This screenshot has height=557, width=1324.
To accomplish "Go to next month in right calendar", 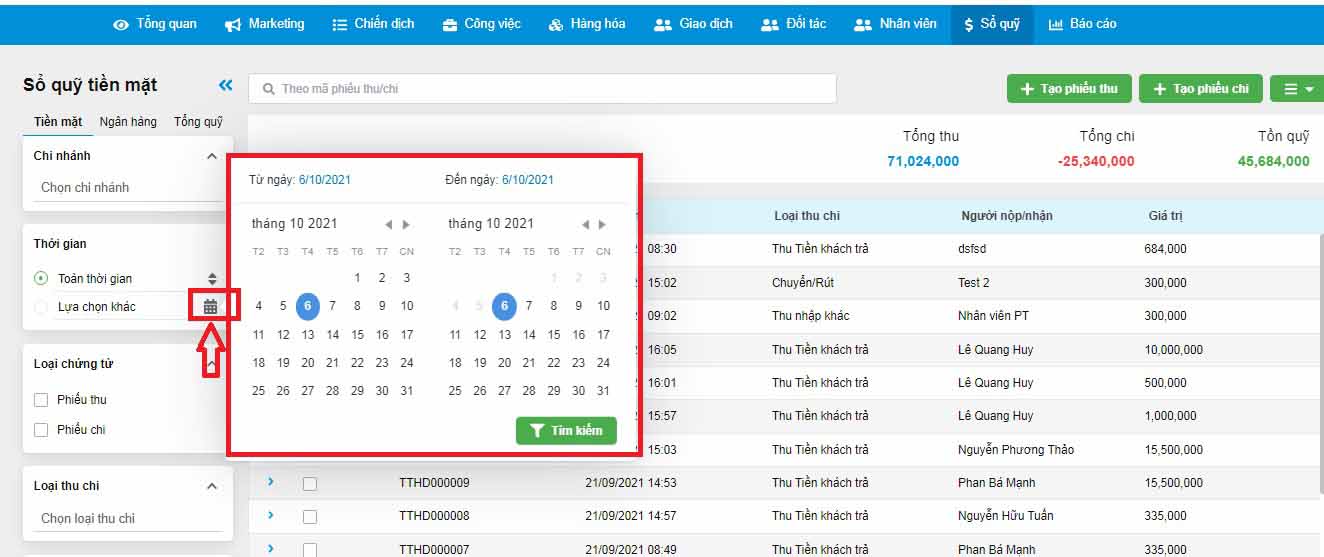I will pos(603,225).
